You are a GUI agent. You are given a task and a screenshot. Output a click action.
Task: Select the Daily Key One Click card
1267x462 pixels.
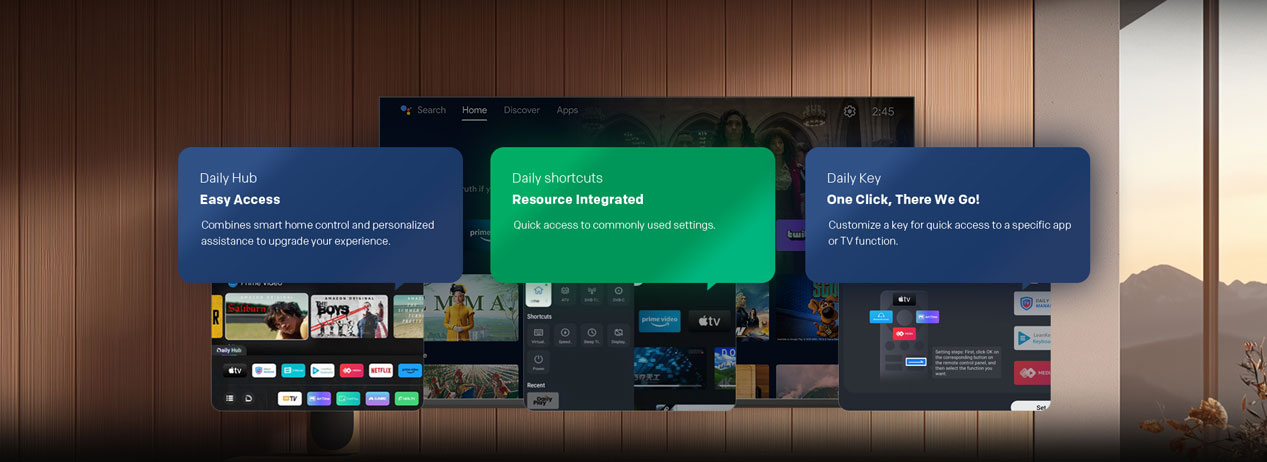point(947,214)
